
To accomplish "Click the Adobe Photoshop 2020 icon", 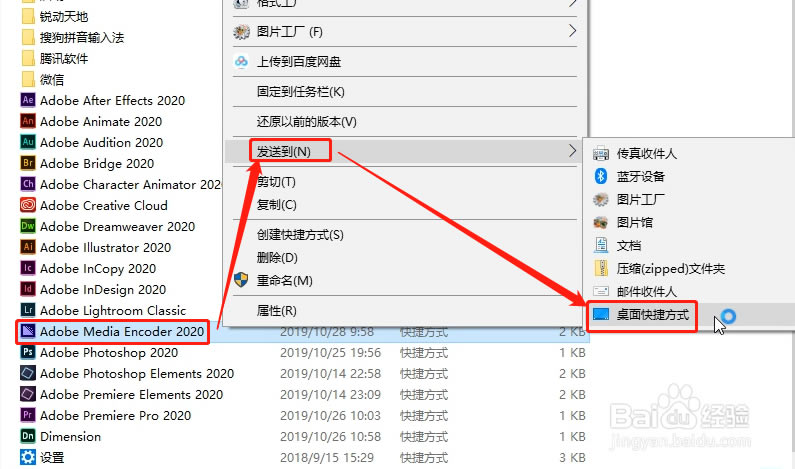I will click(x=28, y=352).
